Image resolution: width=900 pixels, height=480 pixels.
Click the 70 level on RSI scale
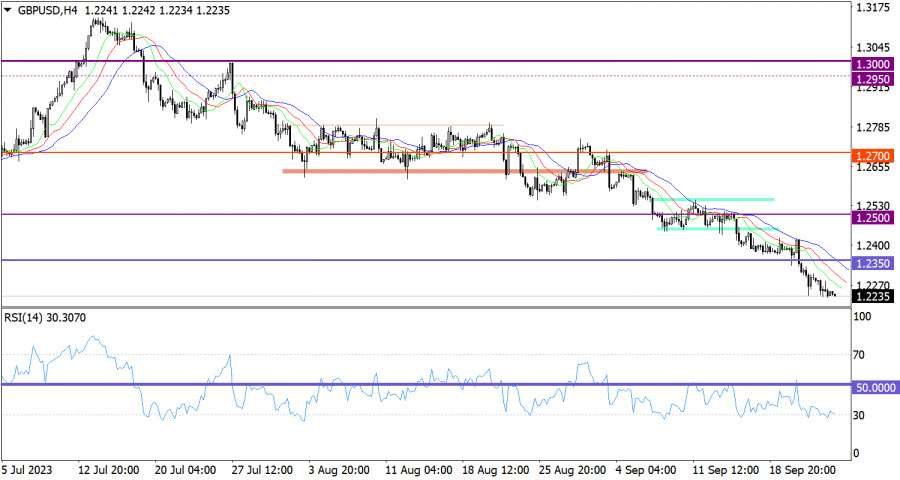(x=860, y=354)
